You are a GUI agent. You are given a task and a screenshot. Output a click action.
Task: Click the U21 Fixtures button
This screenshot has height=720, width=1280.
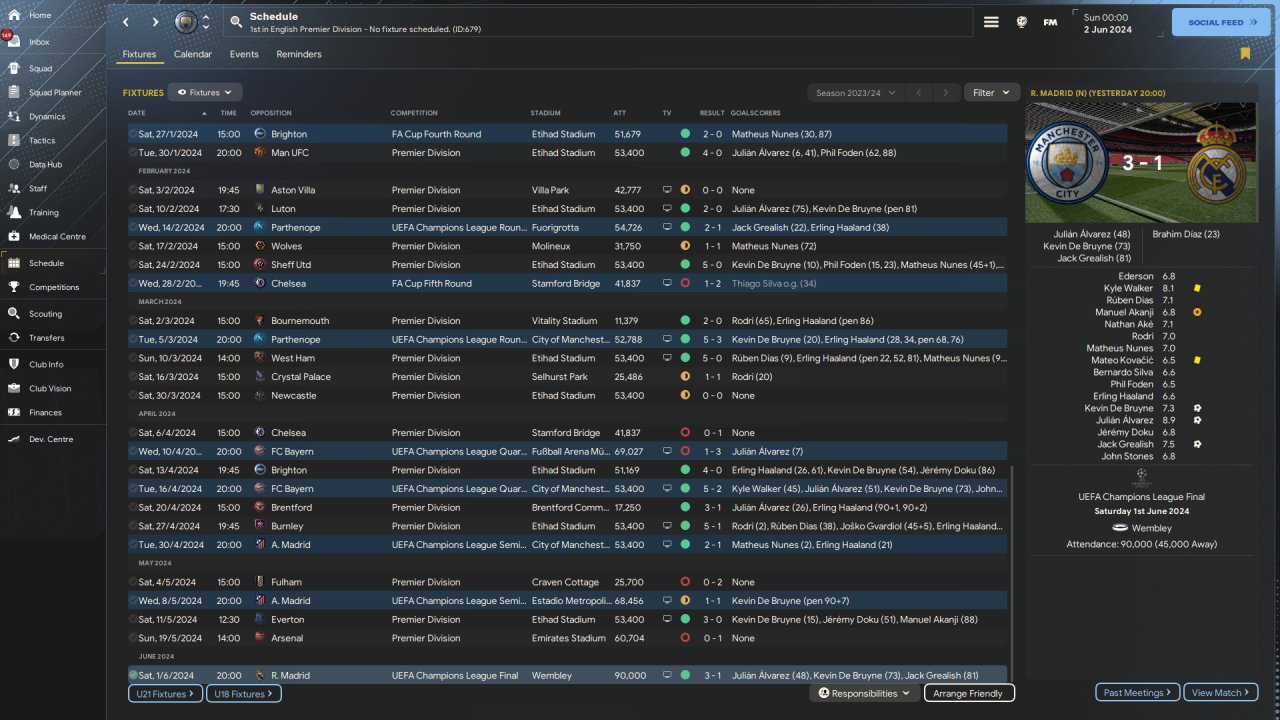(165, 693)
